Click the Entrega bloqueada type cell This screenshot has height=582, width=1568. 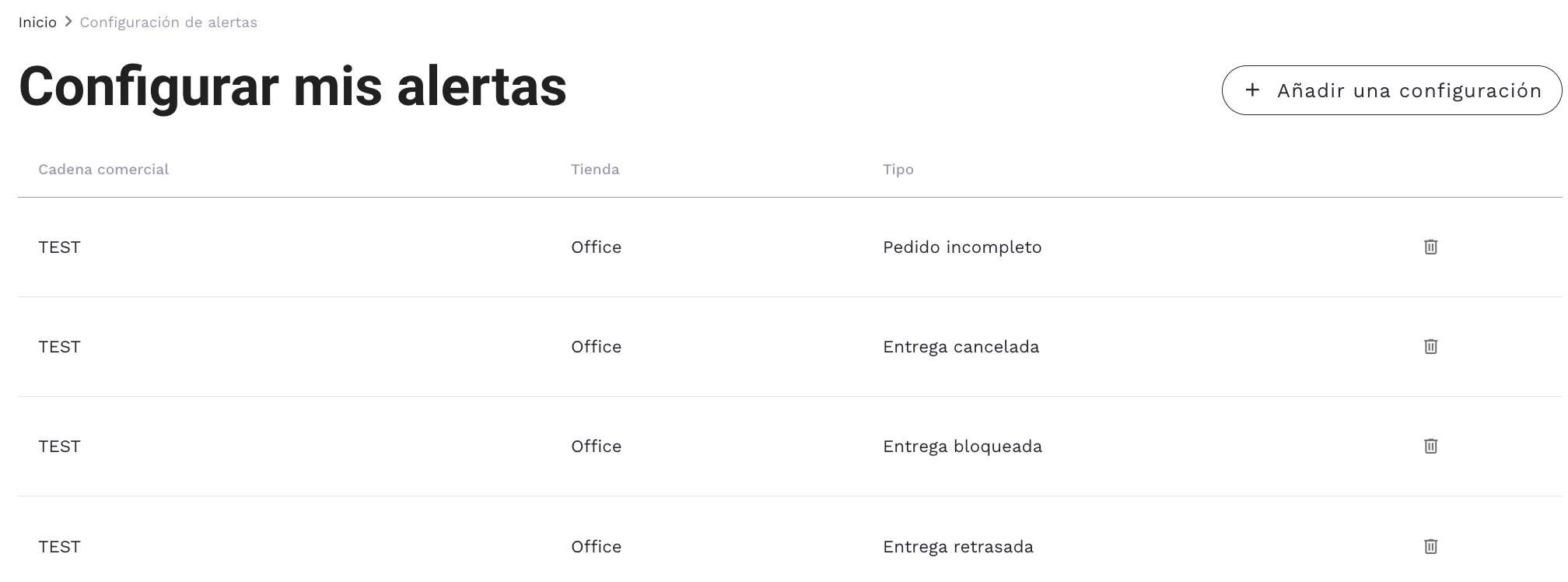tap(962, 447)
